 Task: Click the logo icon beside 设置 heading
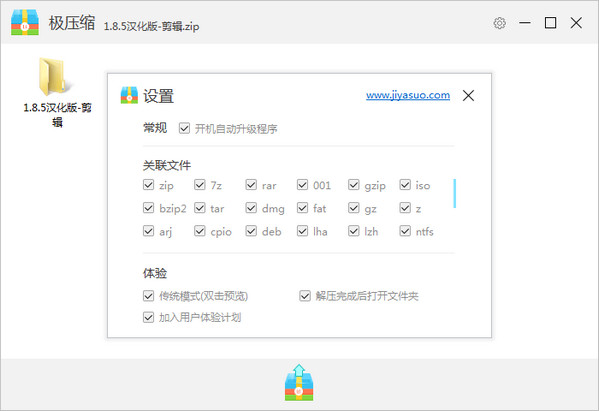(129, 95)
